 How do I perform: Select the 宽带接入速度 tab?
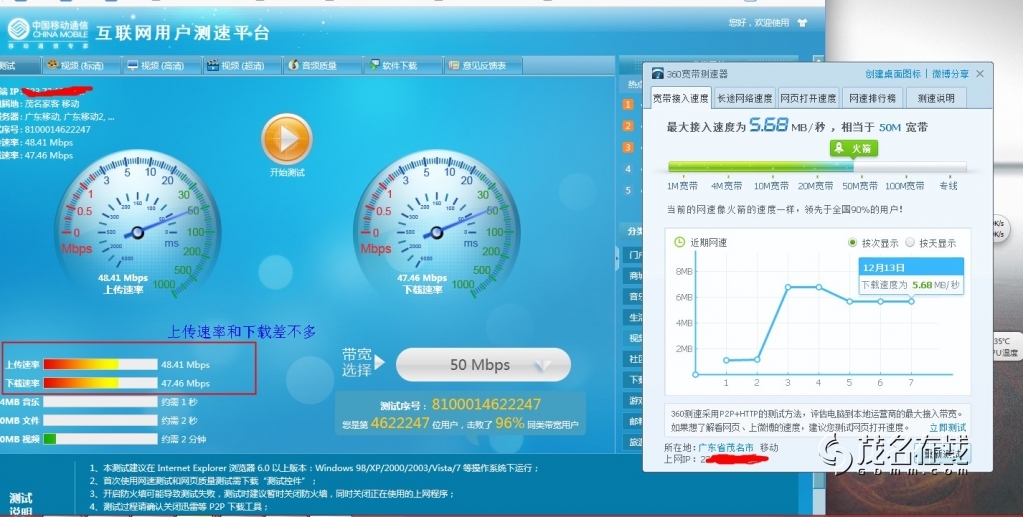point(680,98)
